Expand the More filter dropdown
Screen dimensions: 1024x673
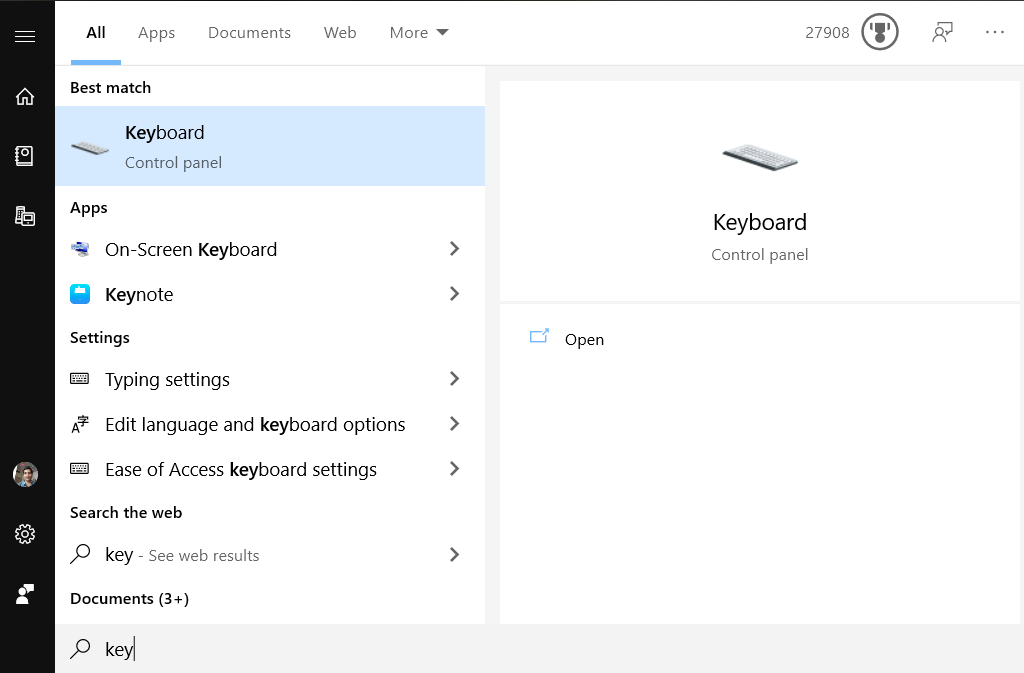417,32
